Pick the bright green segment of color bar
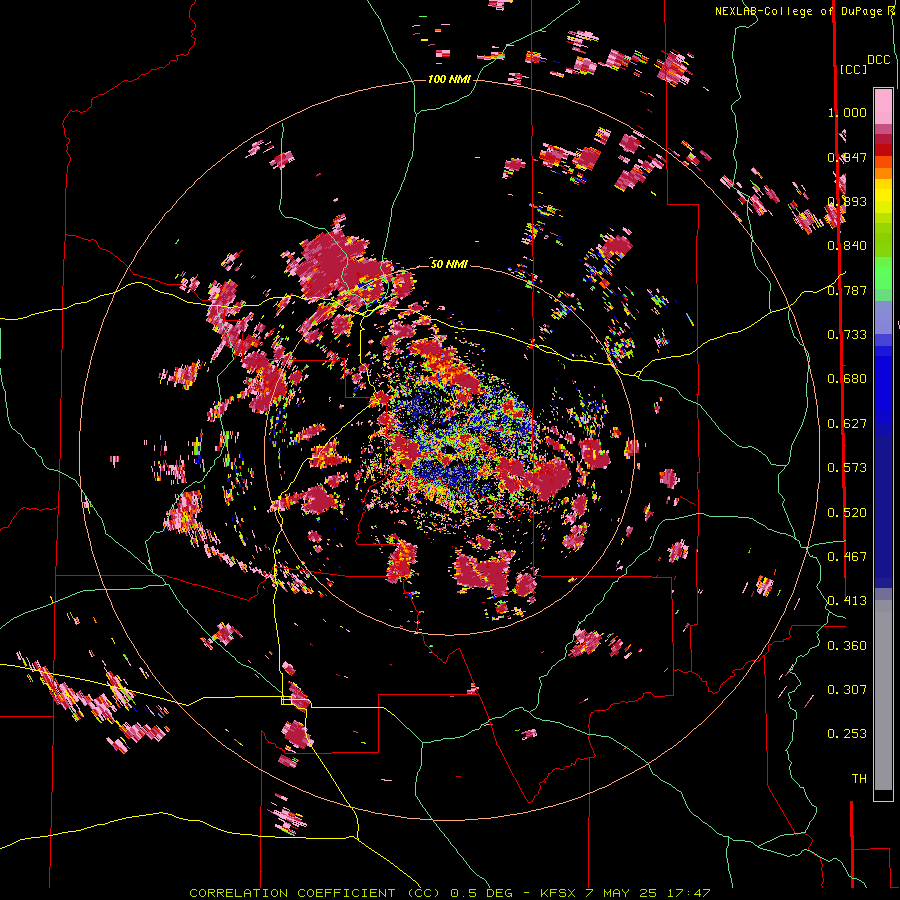The width and height of the screenshot is (900, 900). click(883, 272)
